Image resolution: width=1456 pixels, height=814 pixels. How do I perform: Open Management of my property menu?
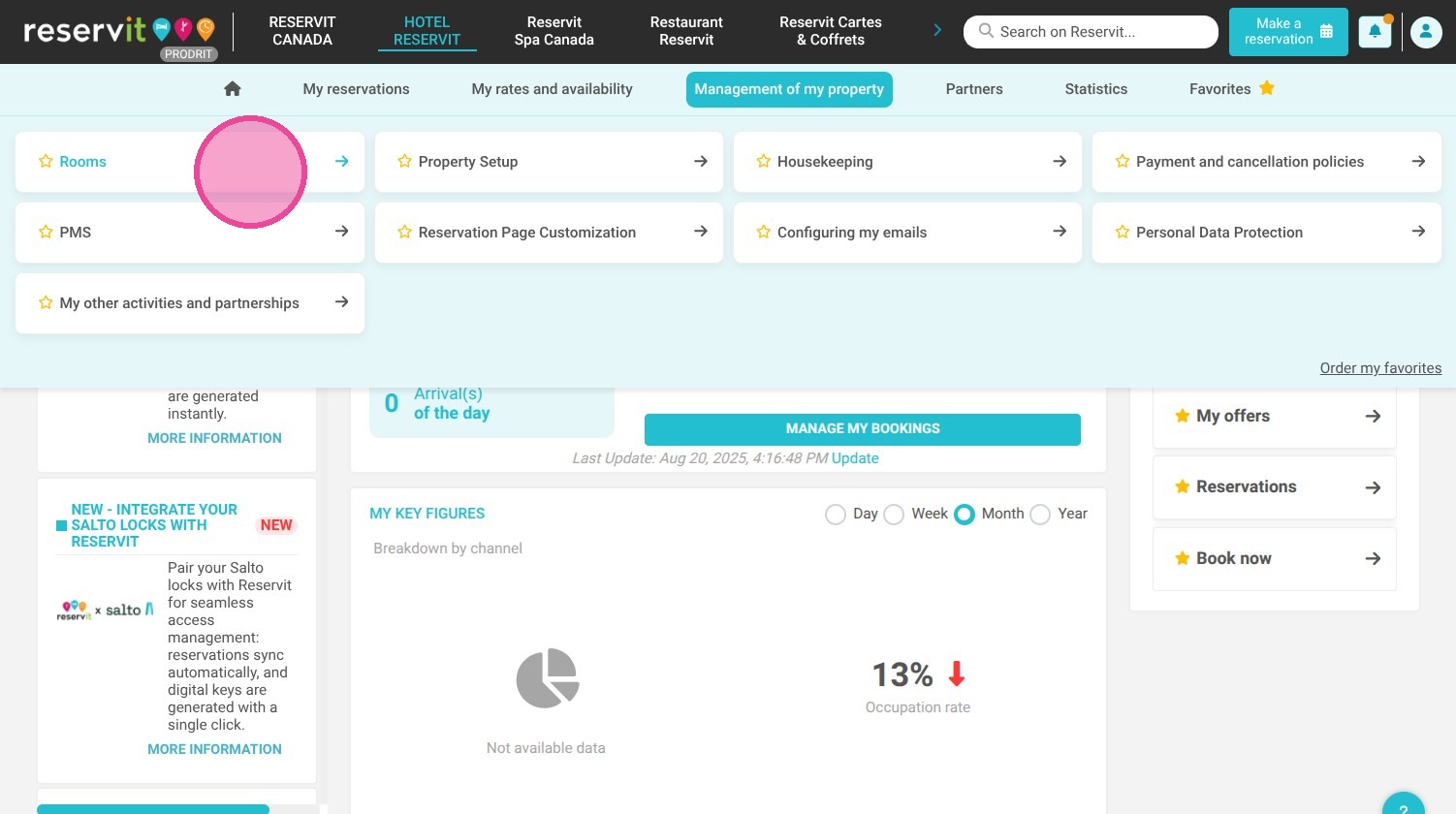tap(789, 89)
